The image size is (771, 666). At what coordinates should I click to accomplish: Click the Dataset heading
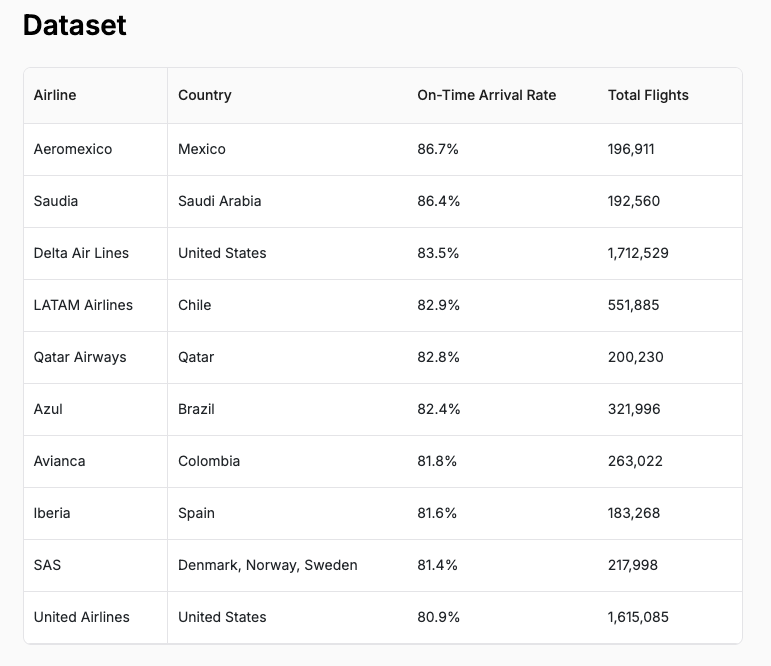(x=75, y=25)
